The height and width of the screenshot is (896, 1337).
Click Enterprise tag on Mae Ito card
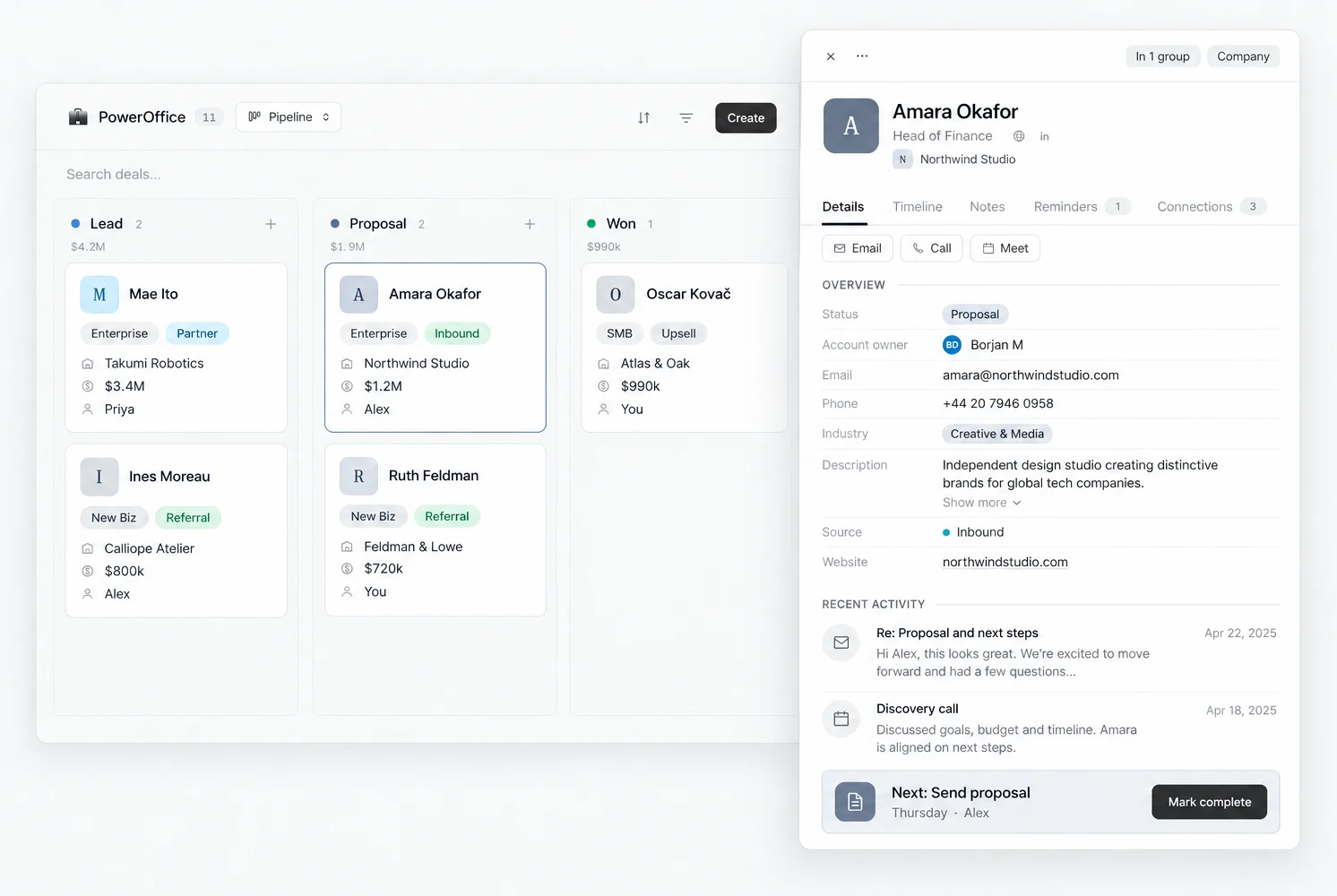coord(119,333)
